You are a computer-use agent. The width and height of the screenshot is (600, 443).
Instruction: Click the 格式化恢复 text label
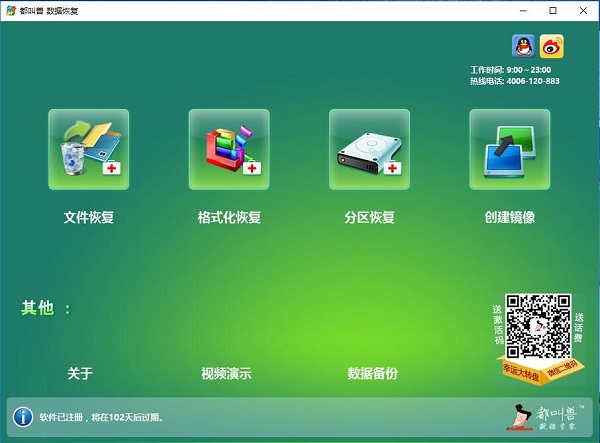tap(229, 217)
